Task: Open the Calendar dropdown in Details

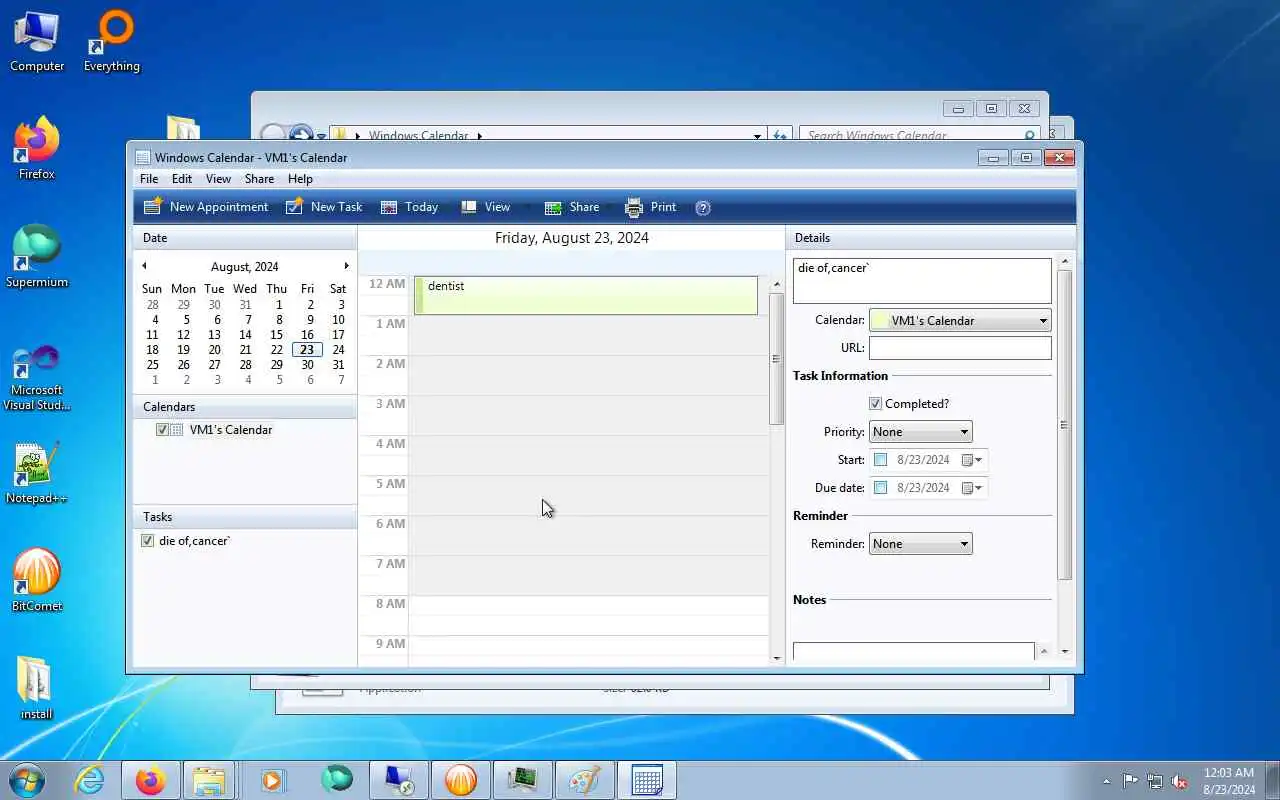Action: [1043, 321]
